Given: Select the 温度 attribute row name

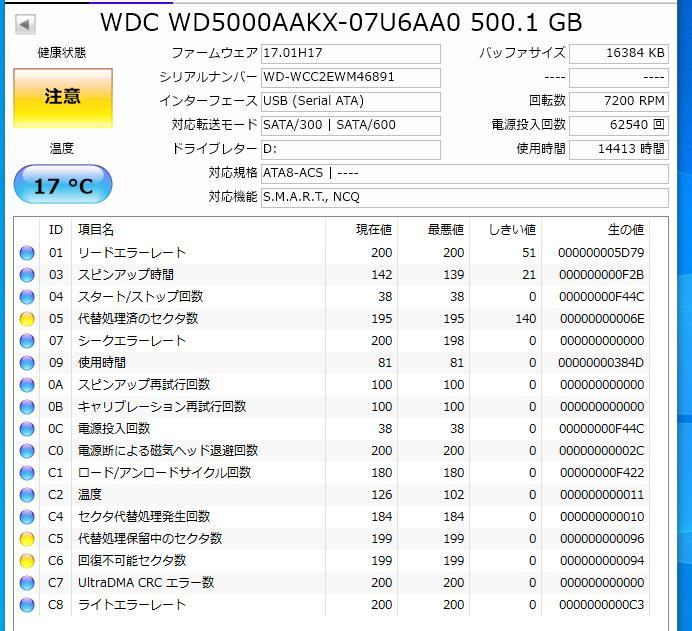Looking at the screenshot, I should click(x=90, y=495).
